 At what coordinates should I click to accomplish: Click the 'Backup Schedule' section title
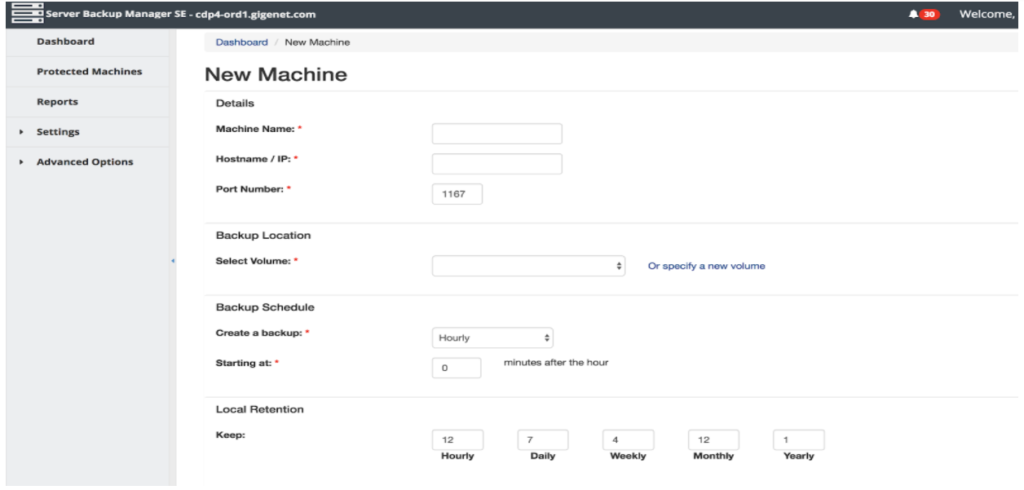click(x=265, y=306)
